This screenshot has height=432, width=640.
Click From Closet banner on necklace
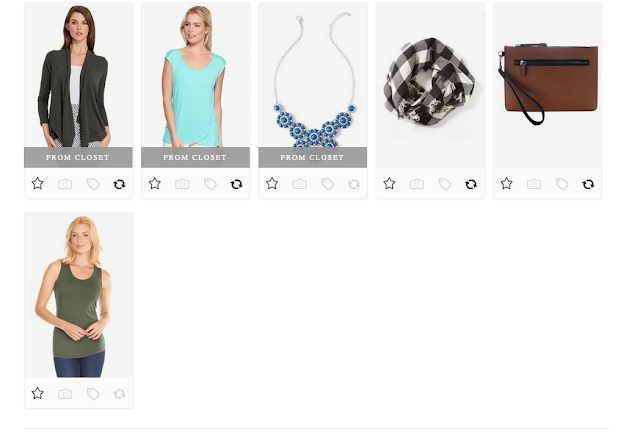click(313, 157)
